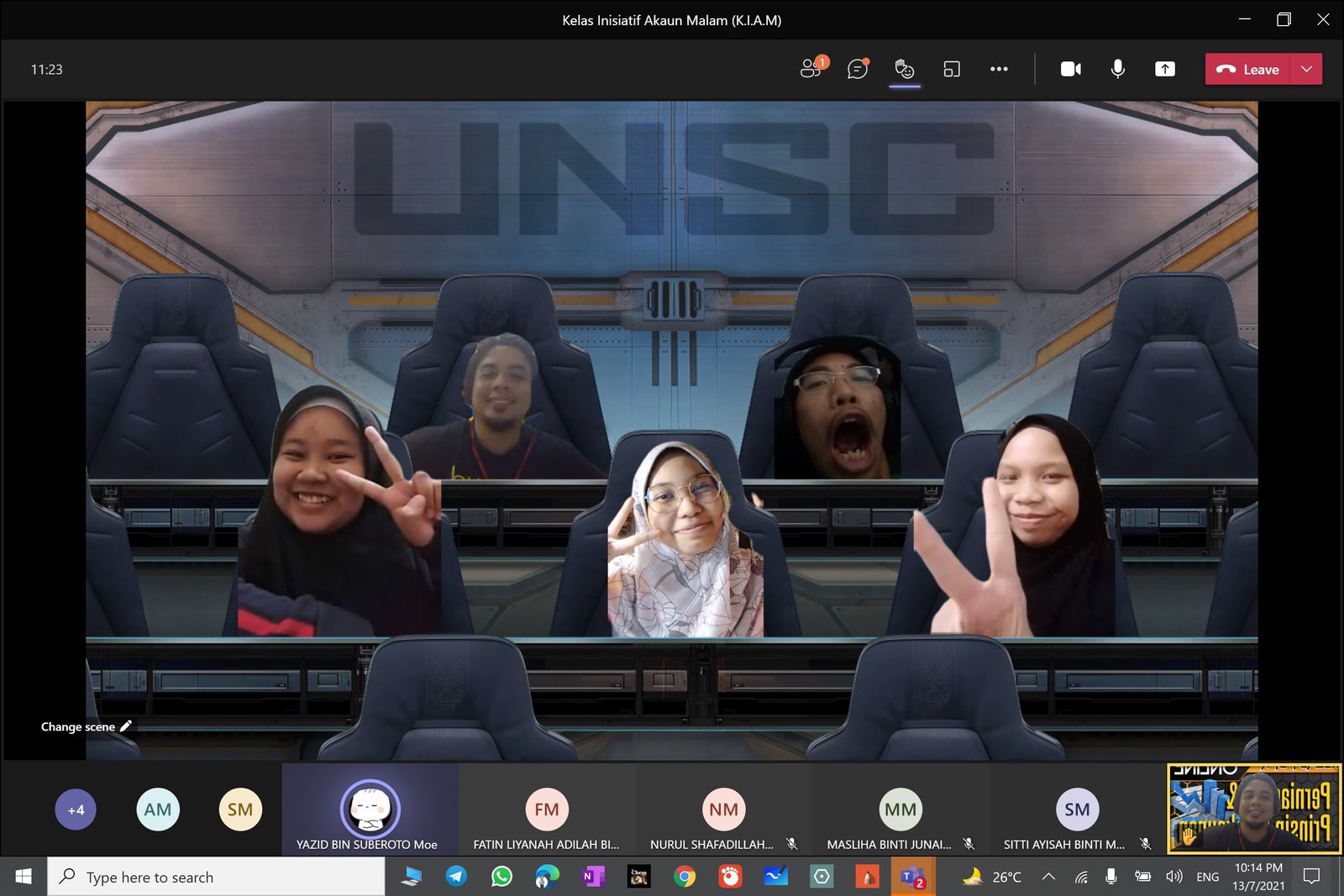This screenshot has height=896, width=1344.
Task: Click the self-view video thumbnail
Action: pos(1254,809)
